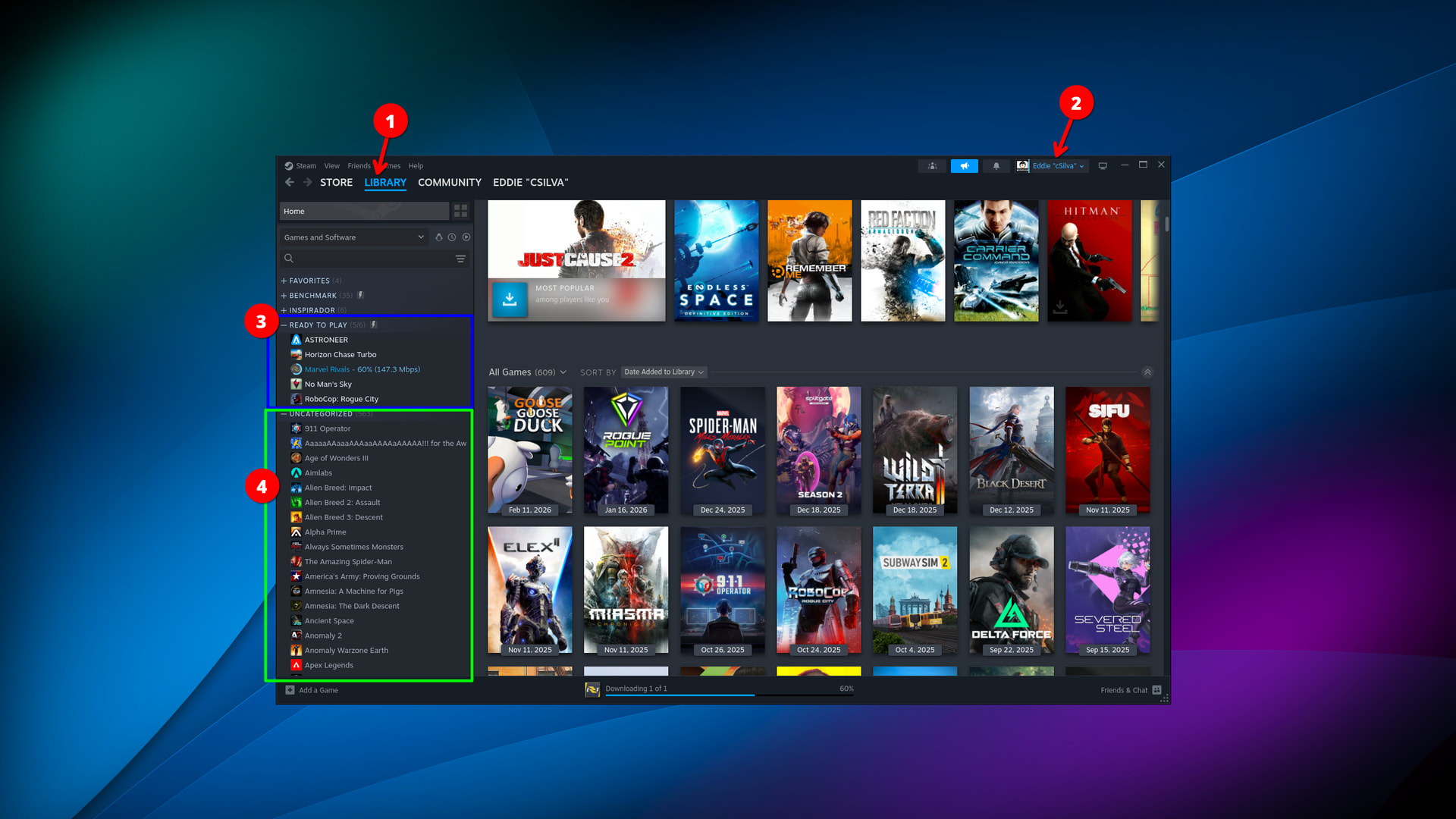Click the Home button in the sidebar
The width and height of the screenshot is (1456, 819).
tap(364, 212)
